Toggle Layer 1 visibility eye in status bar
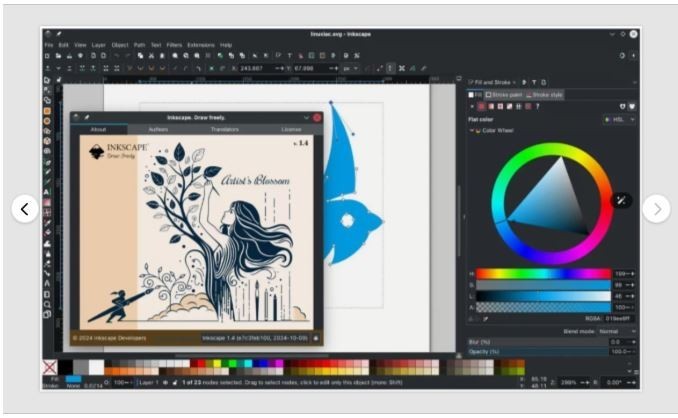Viewport: 678px width, 418px height. (x=165, y=383)
